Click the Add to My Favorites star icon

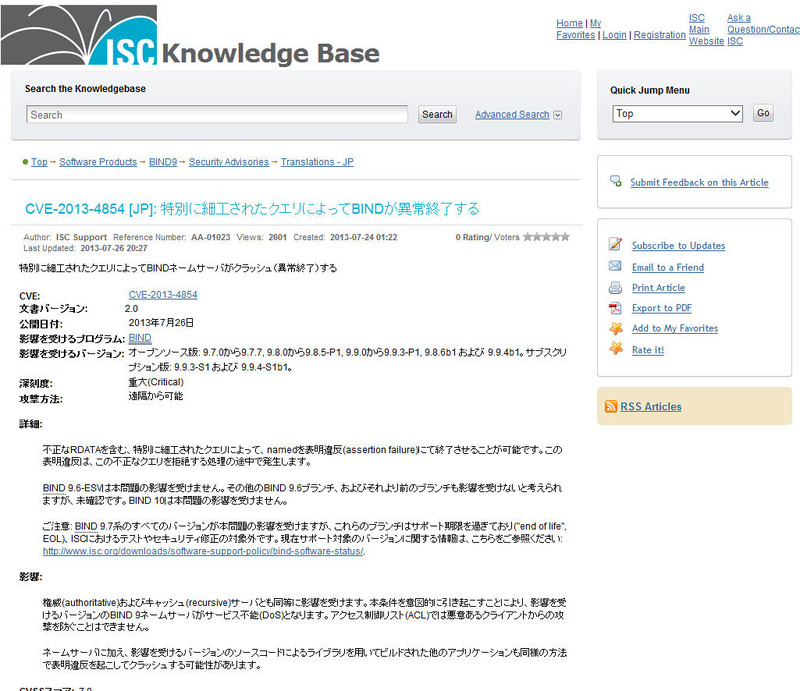(x=615, y=328)
